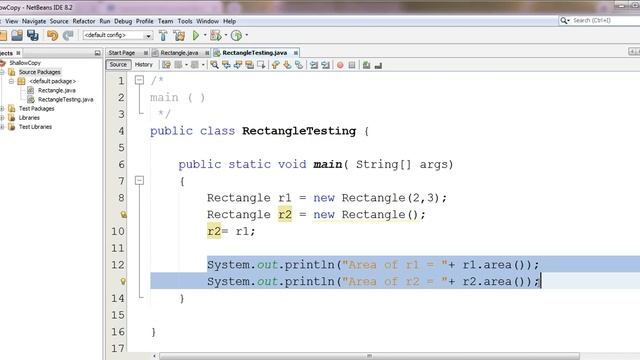The width and height of the screenshot is (640, 360).
Task: Toggle Highlight Search in editor toolbar
Action: coord(249,65)
